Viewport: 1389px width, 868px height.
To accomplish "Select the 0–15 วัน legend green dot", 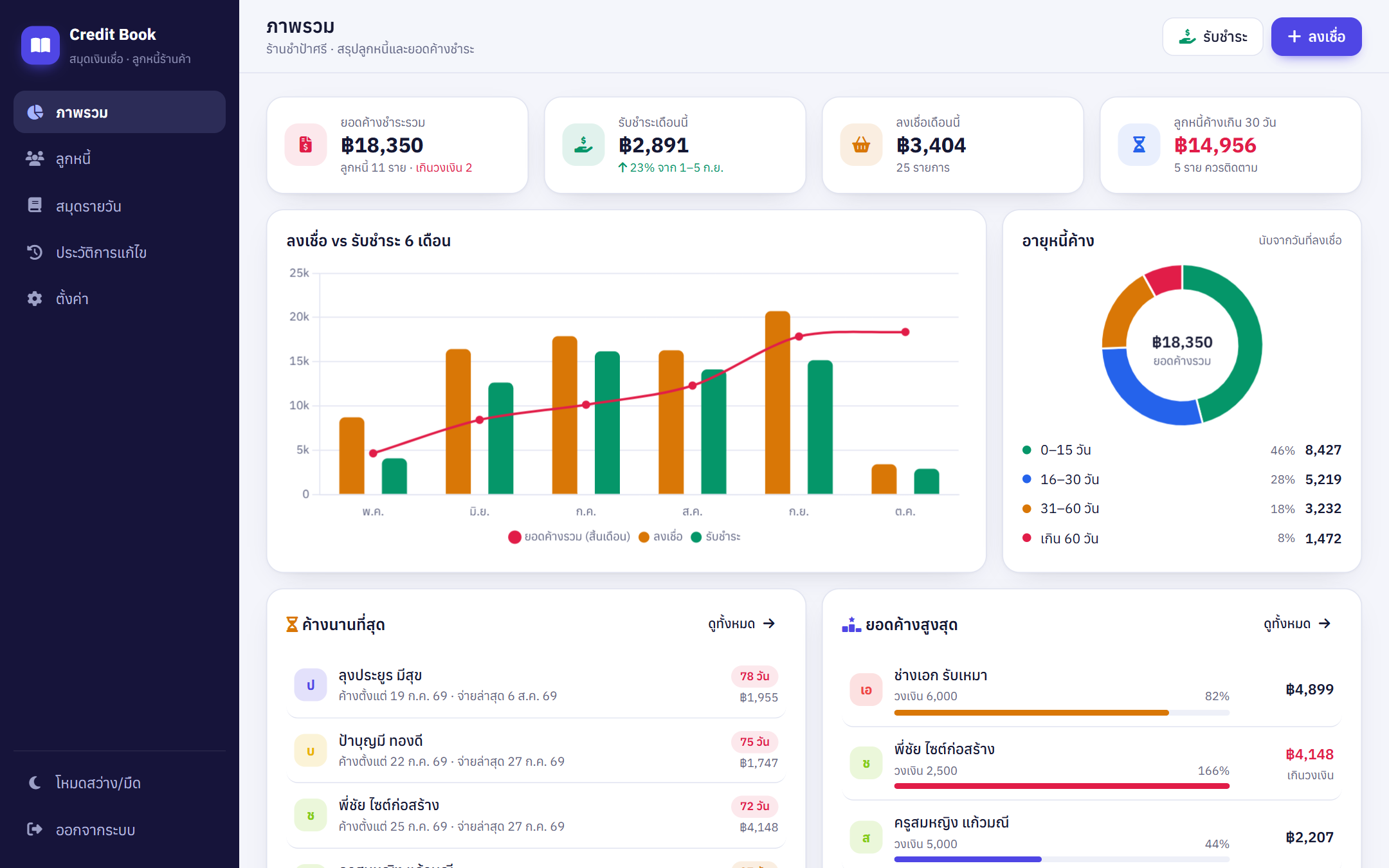I will [1027, 450].
